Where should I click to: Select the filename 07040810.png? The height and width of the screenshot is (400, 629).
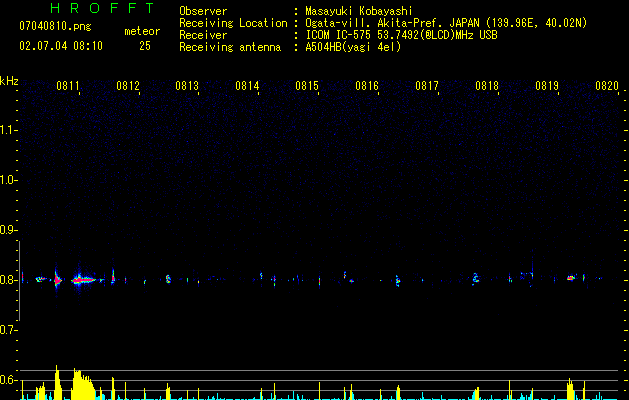[55, 26]
